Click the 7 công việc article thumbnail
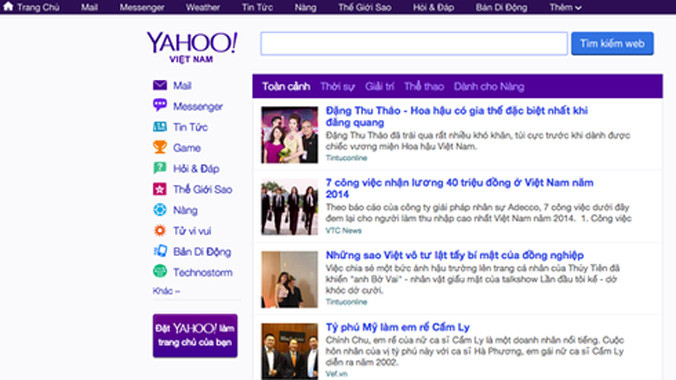 coord(289,207)
